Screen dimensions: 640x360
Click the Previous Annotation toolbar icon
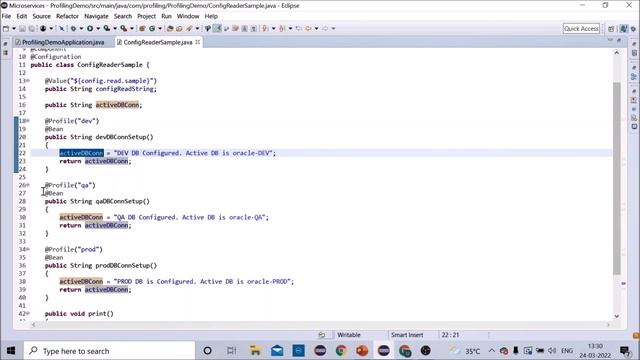point(282,29)
